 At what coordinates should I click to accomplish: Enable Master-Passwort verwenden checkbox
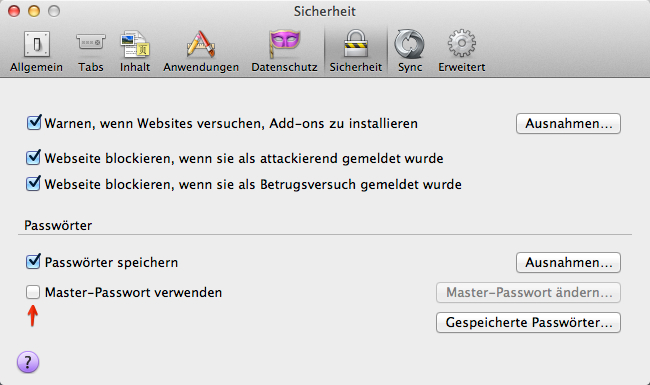click(33, 292)
